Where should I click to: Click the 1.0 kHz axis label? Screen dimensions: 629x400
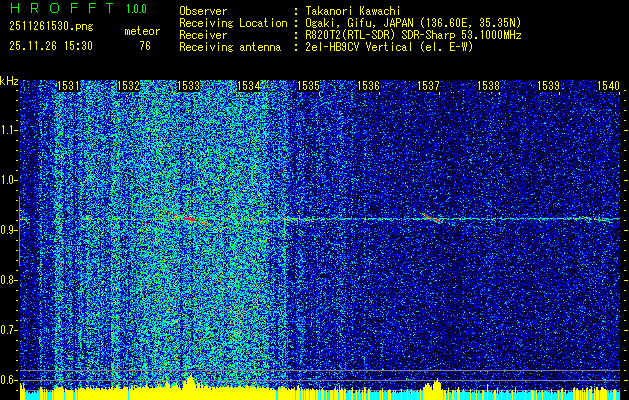9,180
